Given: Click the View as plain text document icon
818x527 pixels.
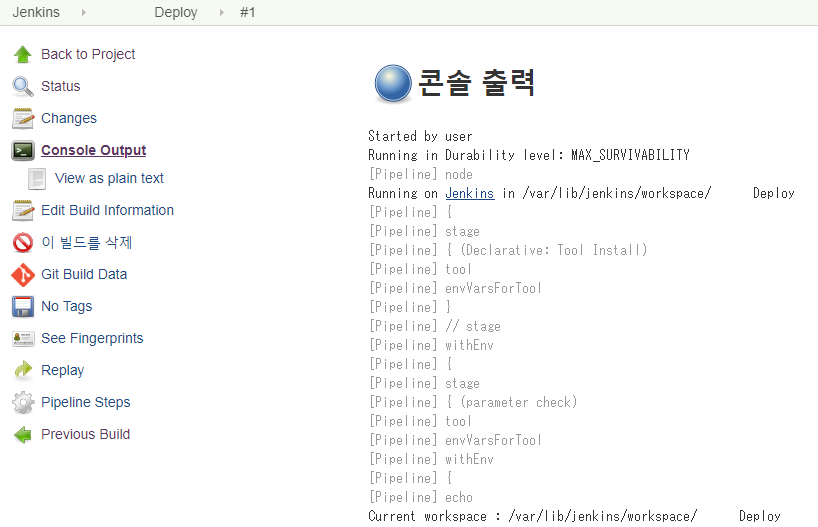Looking at the screenshot, I should [x=37, y=178].
